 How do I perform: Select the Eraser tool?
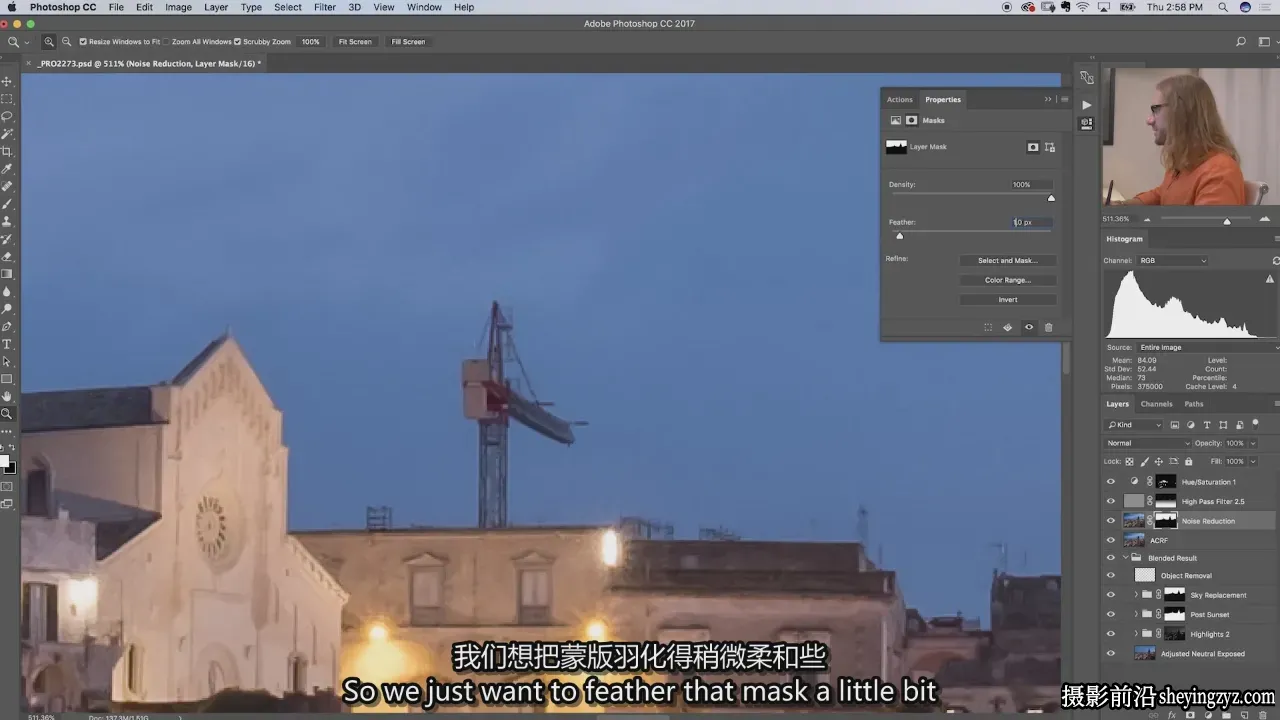7,256
